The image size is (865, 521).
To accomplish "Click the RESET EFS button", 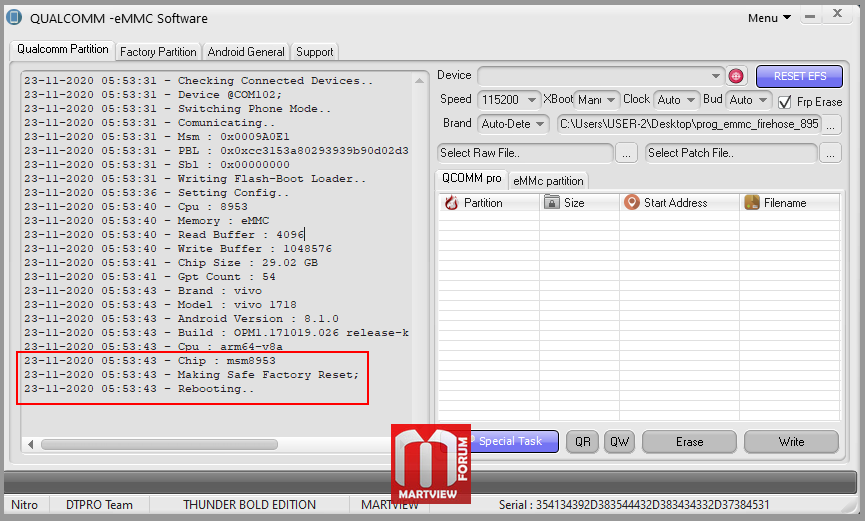I will coord(799,76).
